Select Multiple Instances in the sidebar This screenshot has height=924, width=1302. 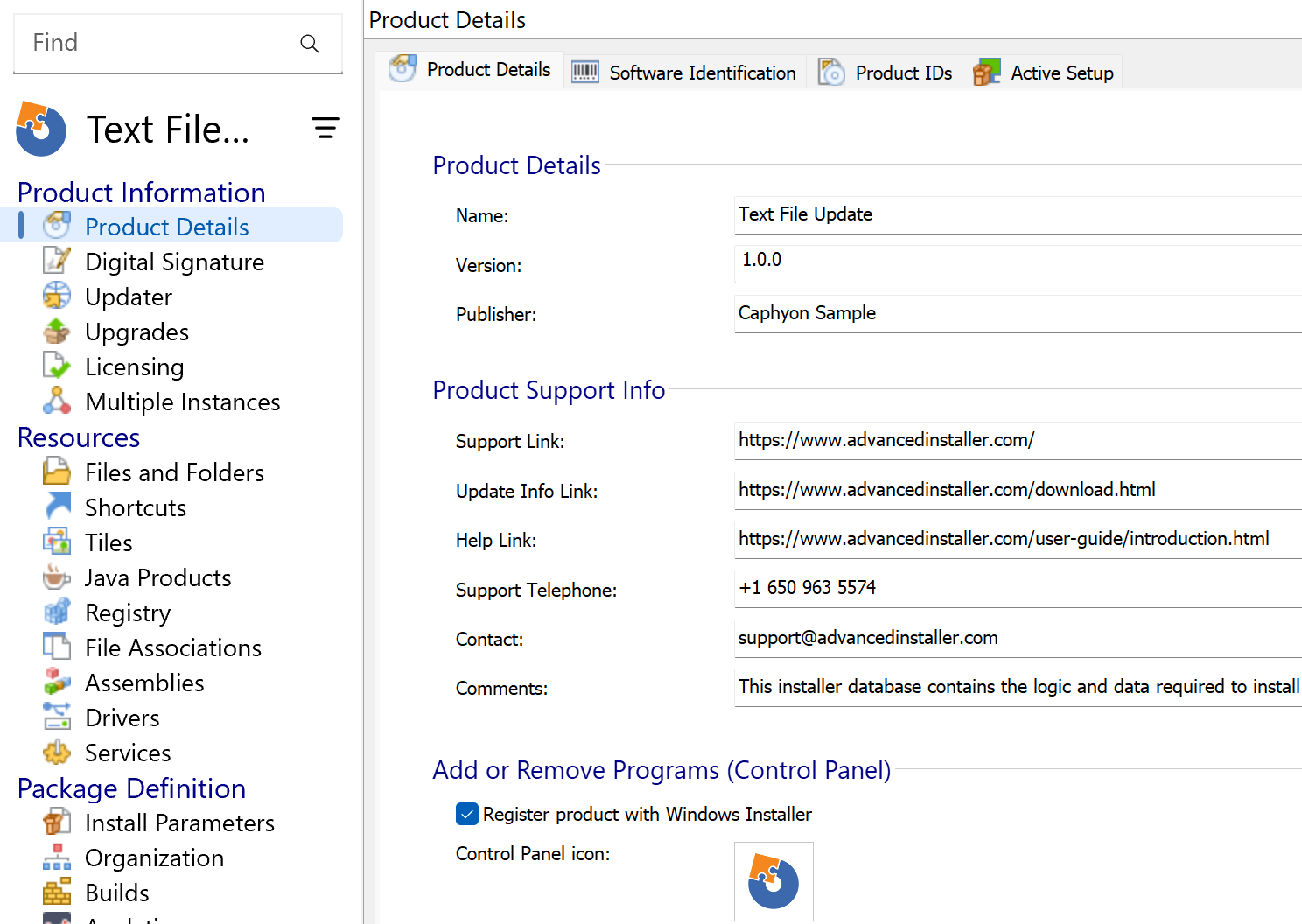(182, 402)
